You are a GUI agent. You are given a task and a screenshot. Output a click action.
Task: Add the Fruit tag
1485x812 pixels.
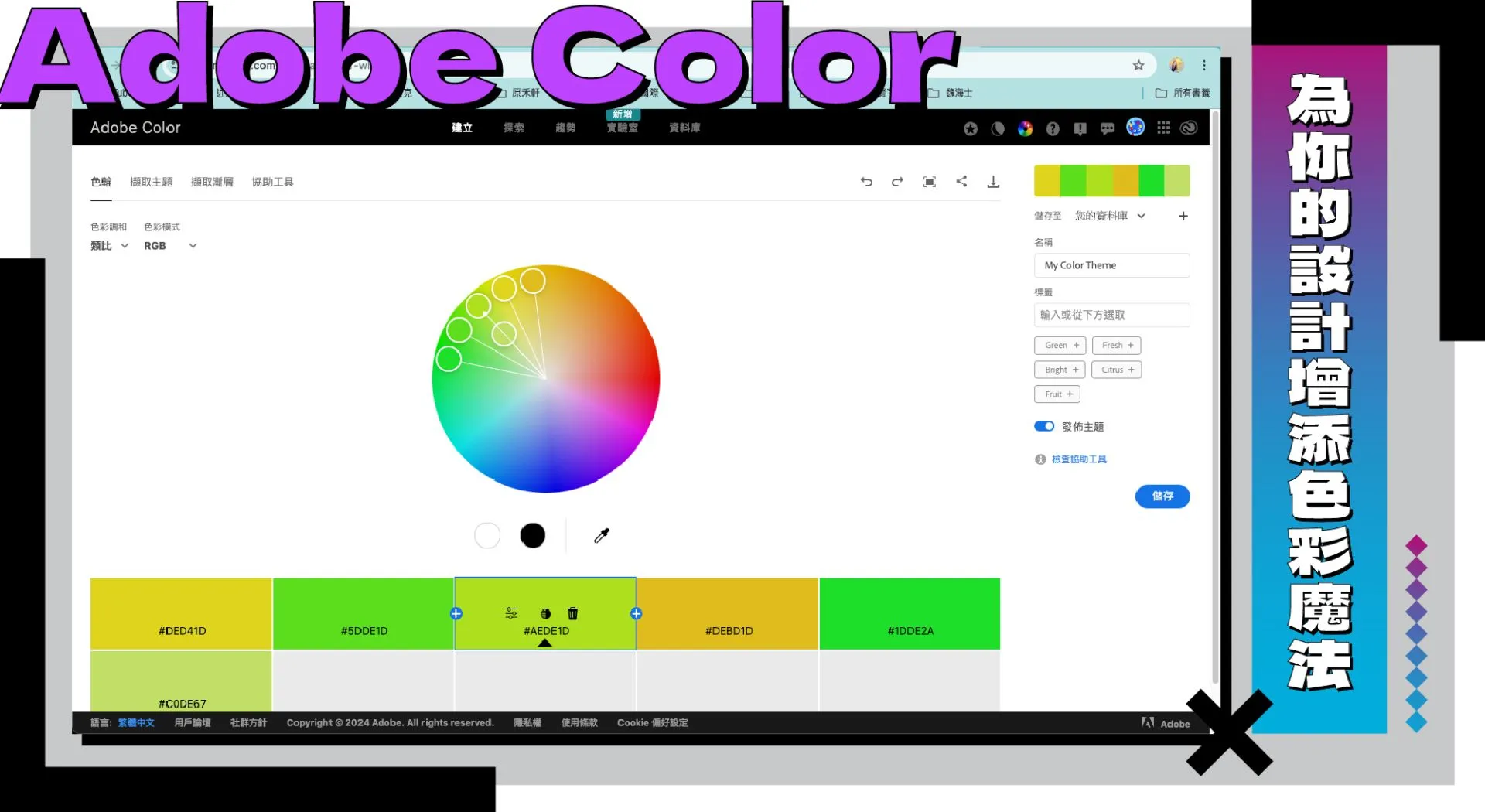[1057, 394]
